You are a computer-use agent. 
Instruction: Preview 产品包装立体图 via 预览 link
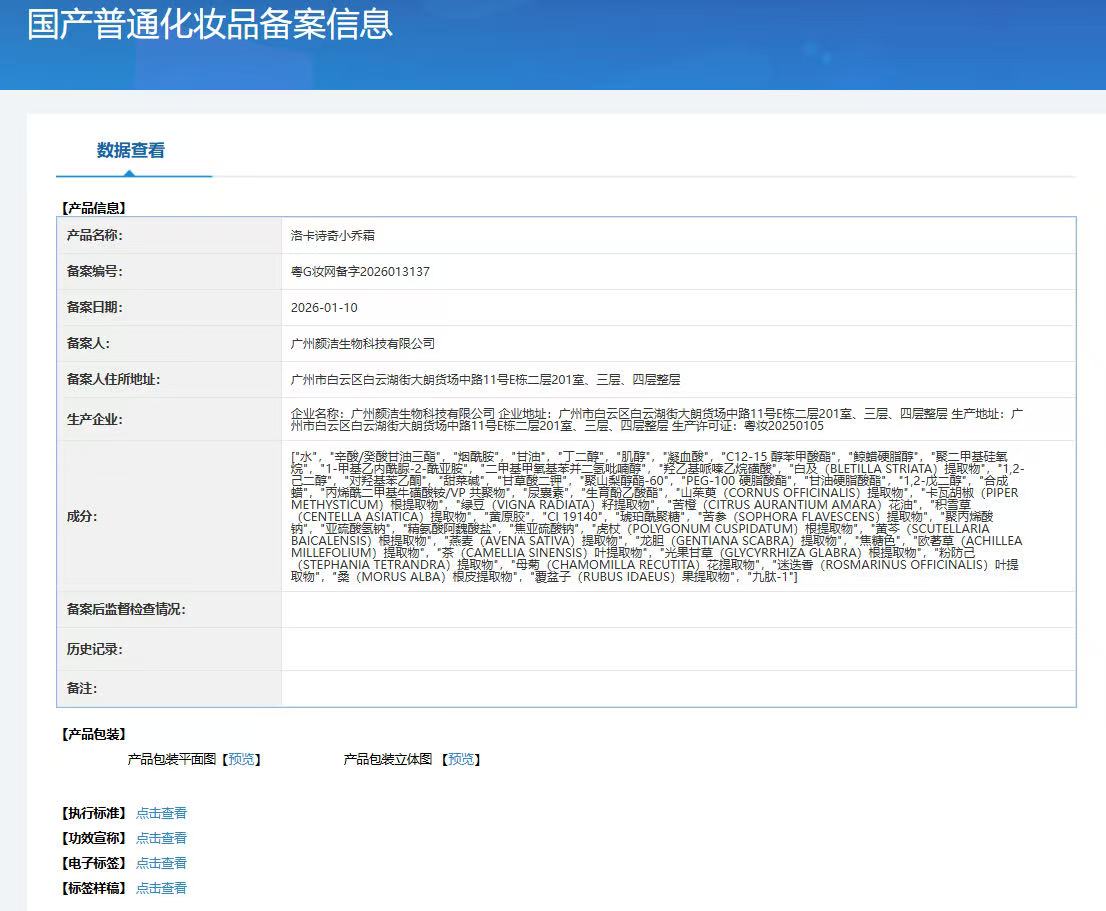(x=461, y=759)
